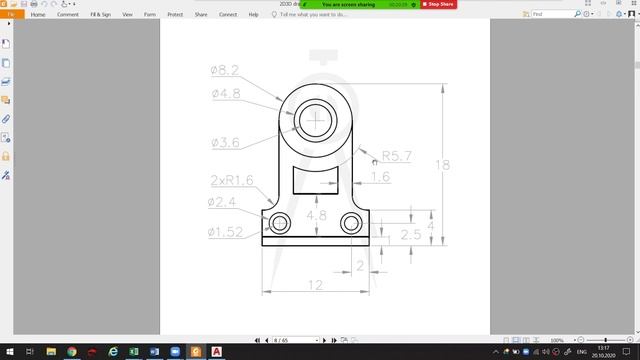Open the Comment ribbon tab
This screenshot has height=360, width=640.
click(x=68, y=14)
